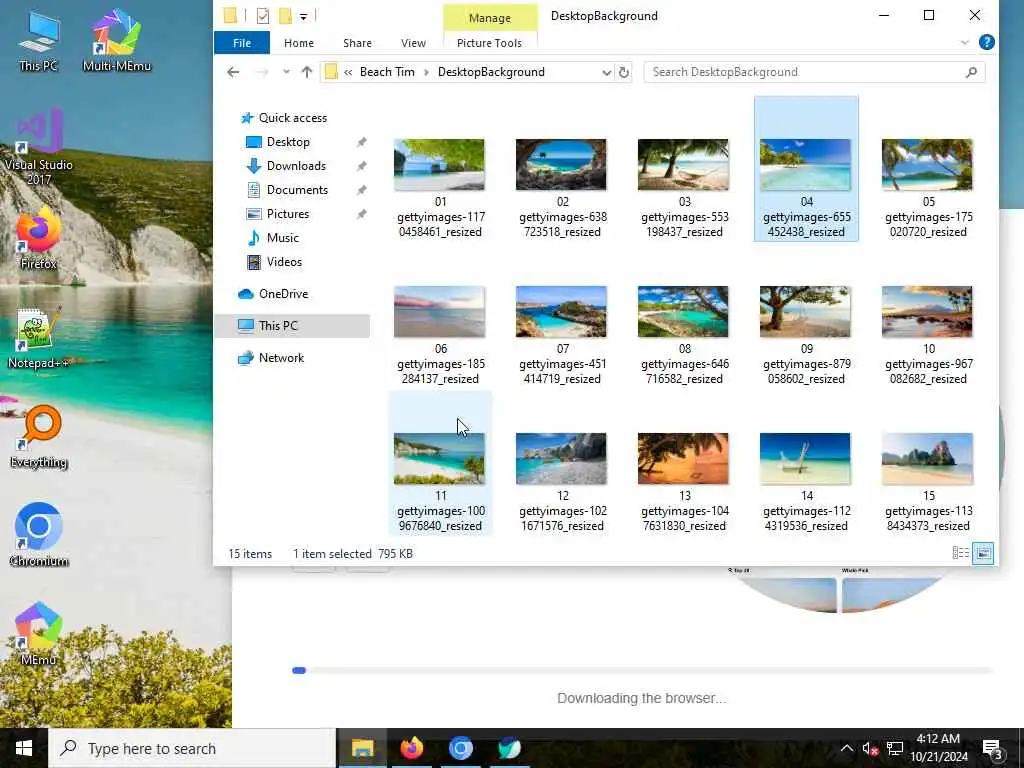Open the Home ribbon tab
The height and width of the screenshot is (768, 1024).
click(x=299, y=42)
